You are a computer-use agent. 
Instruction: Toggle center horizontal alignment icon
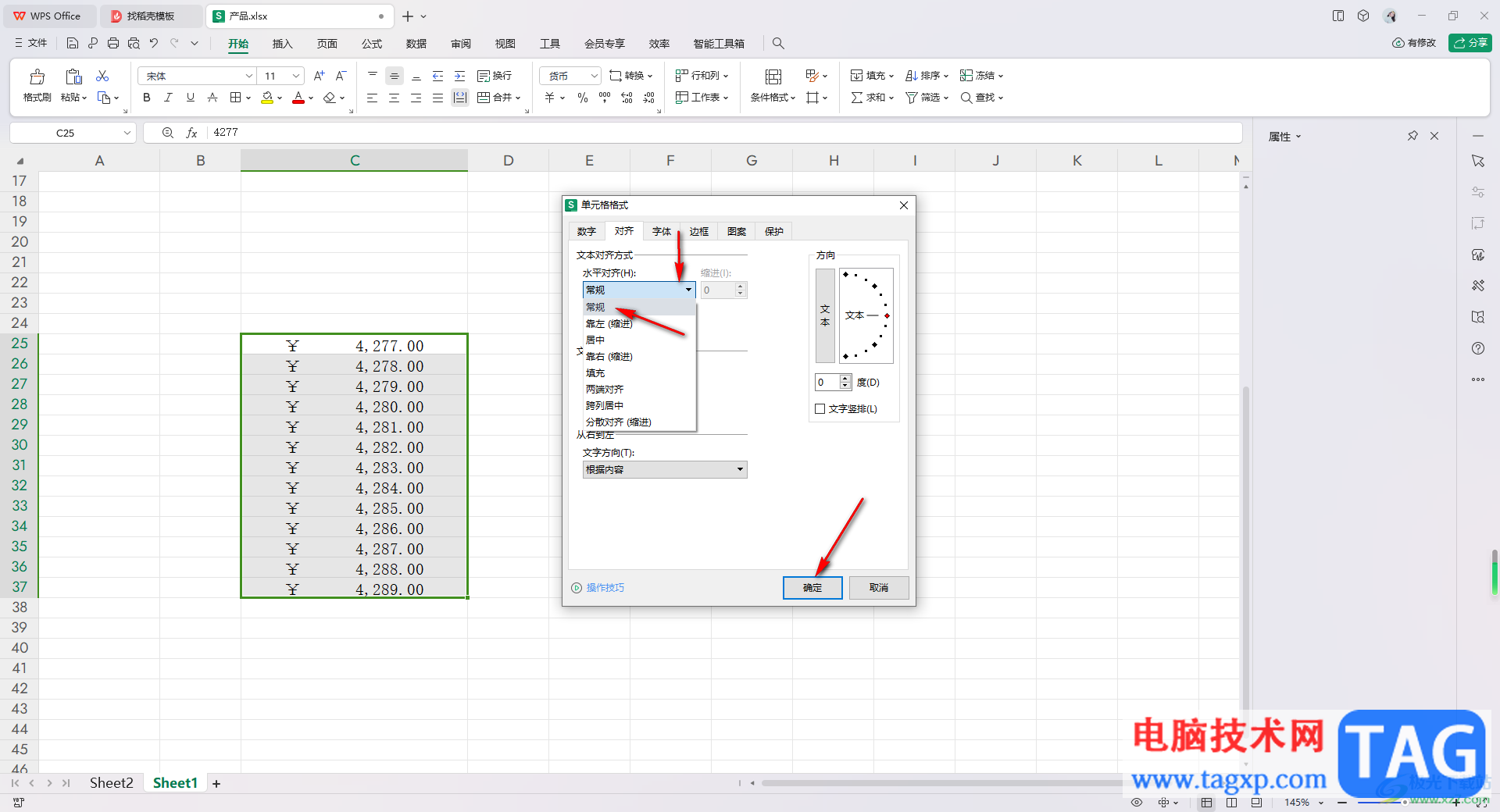point(394,98)
